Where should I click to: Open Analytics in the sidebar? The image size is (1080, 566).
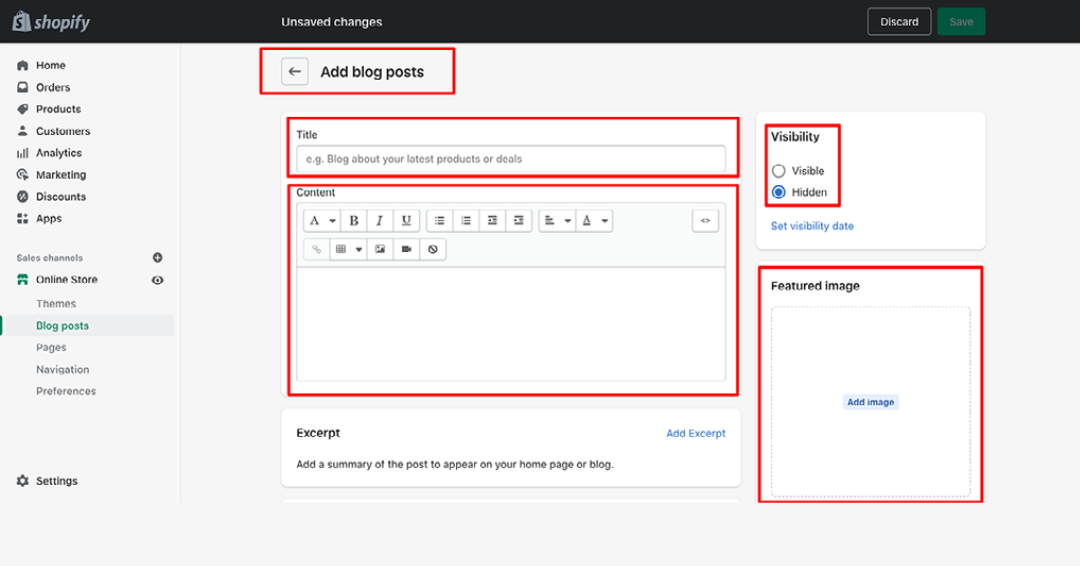coord(59,153)
